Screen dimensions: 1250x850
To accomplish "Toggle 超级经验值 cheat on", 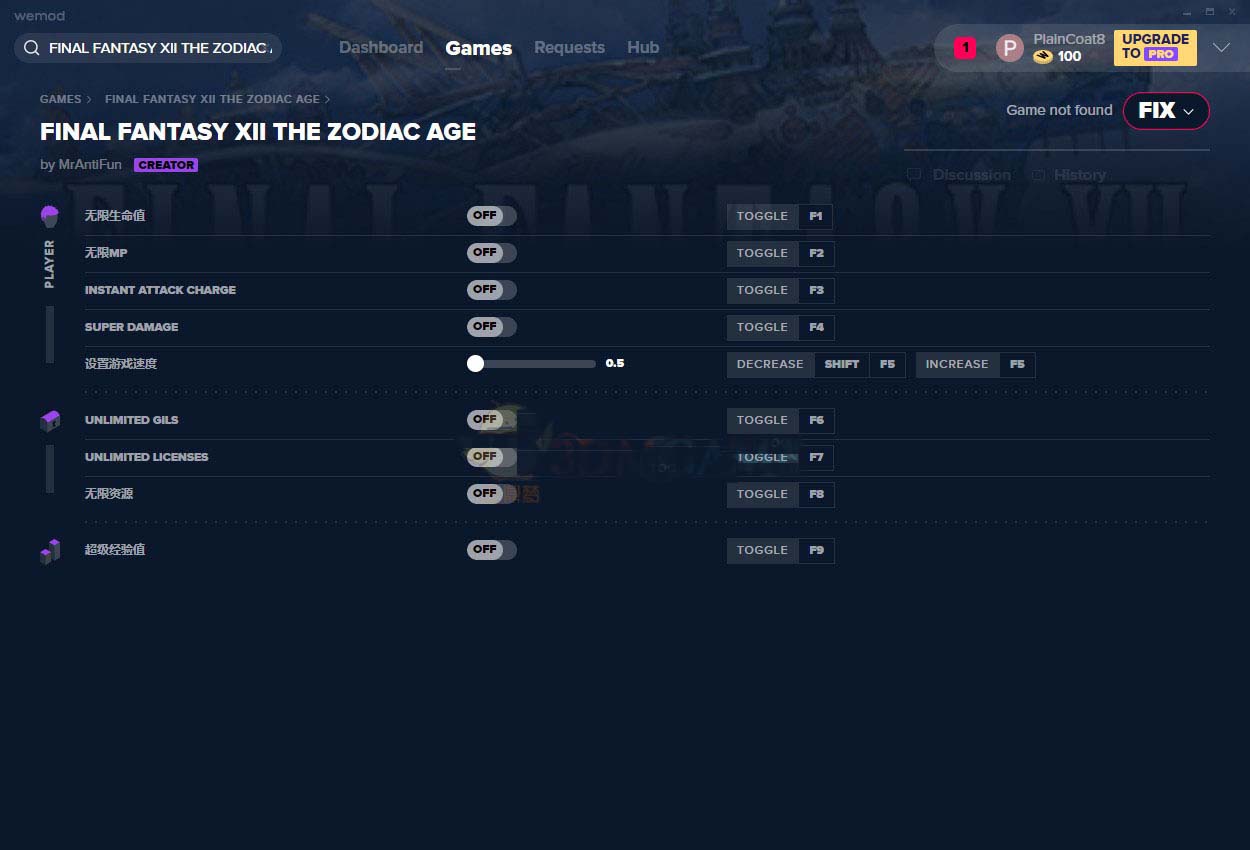I will coord(491,550).
